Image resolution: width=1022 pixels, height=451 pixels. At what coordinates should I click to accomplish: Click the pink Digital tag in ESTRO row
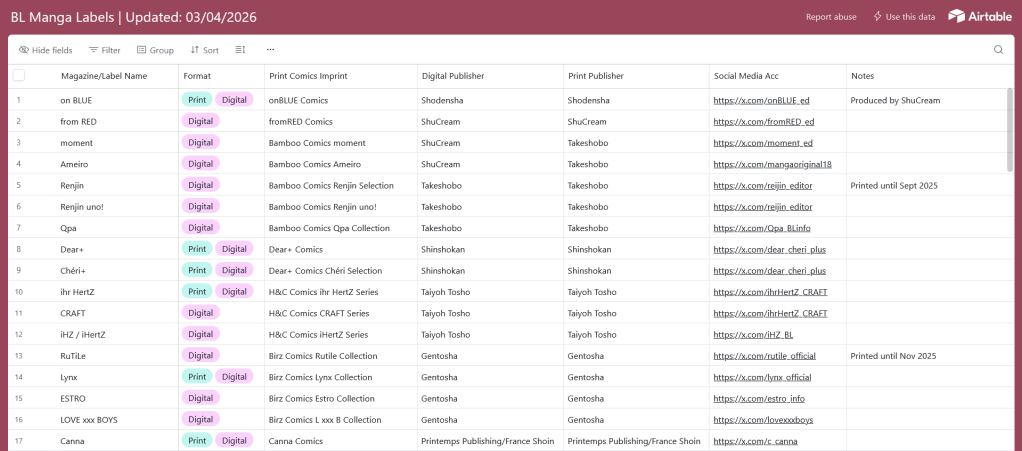pyautogui.click(x=200, y=398)
